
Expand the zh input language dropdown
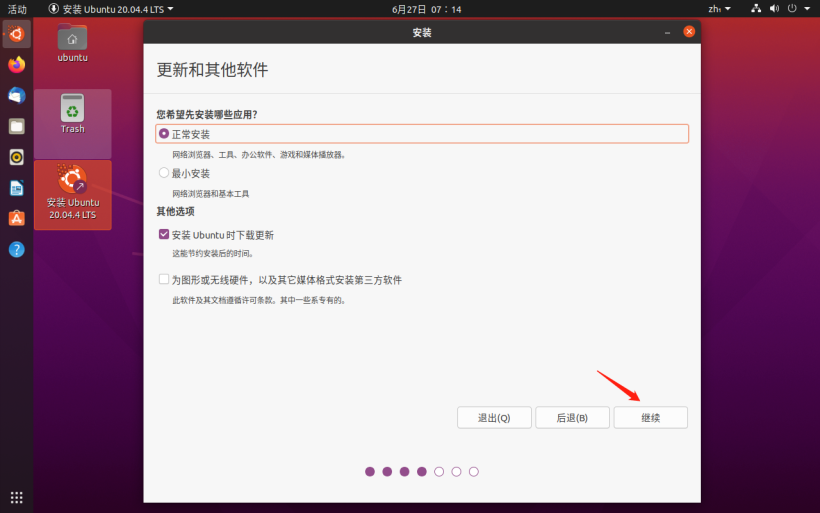point(719,8)
